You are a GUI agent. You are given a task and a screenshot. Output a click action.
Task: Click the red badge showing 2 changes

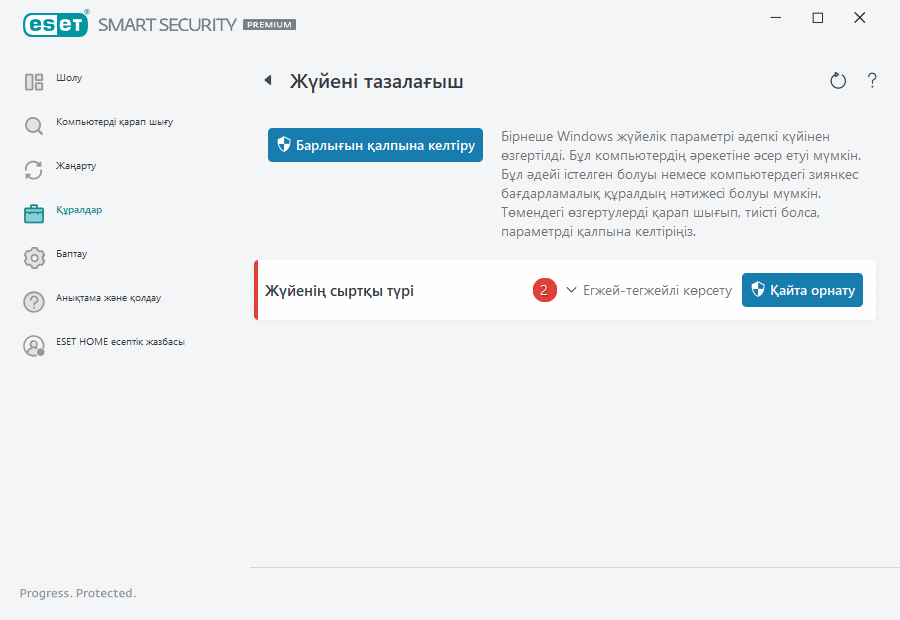pyautogui.click(x=544, y=290)
